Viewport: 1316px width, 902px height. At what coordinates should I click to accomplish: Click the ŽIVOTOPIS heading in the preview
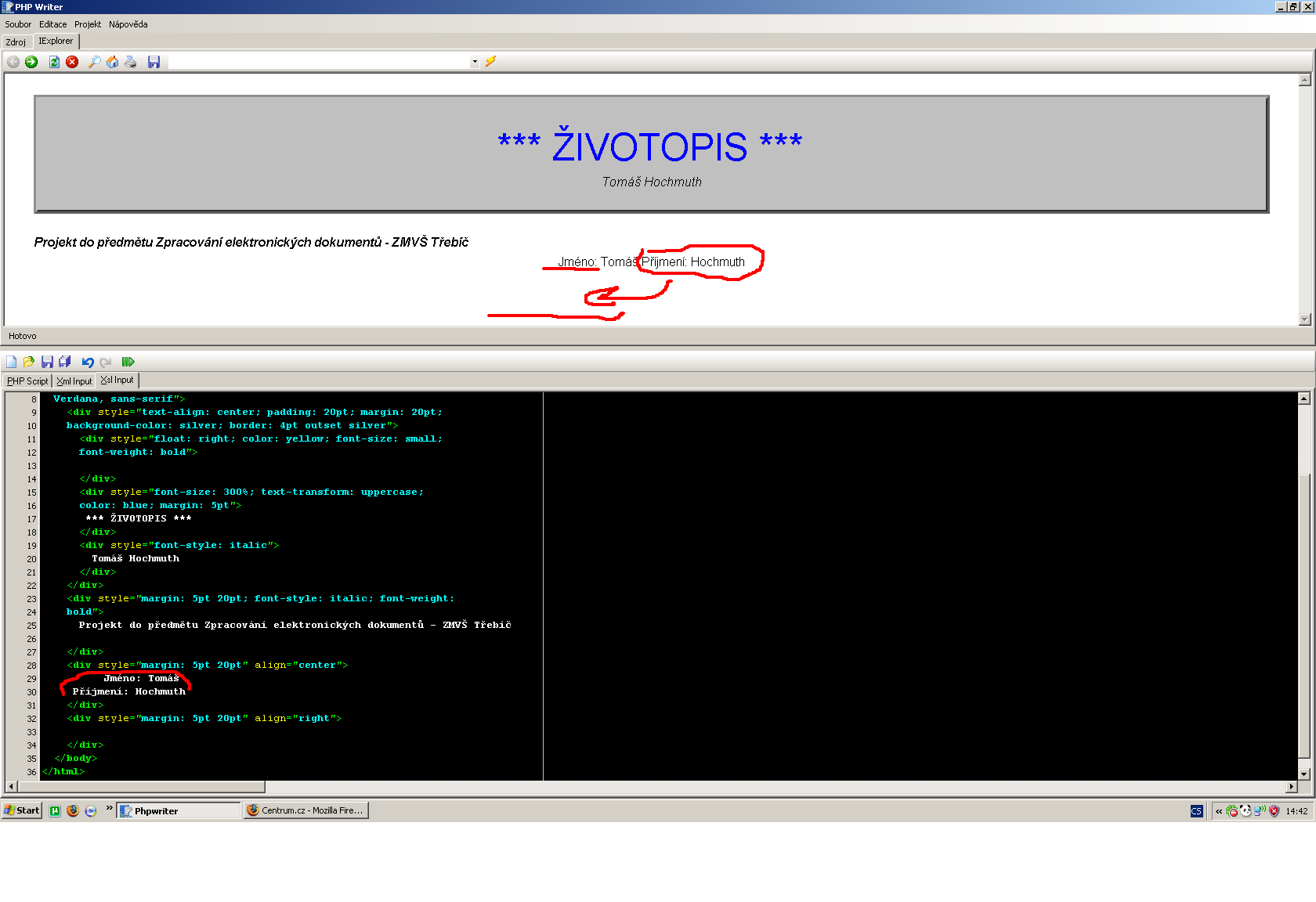(650, 146)
